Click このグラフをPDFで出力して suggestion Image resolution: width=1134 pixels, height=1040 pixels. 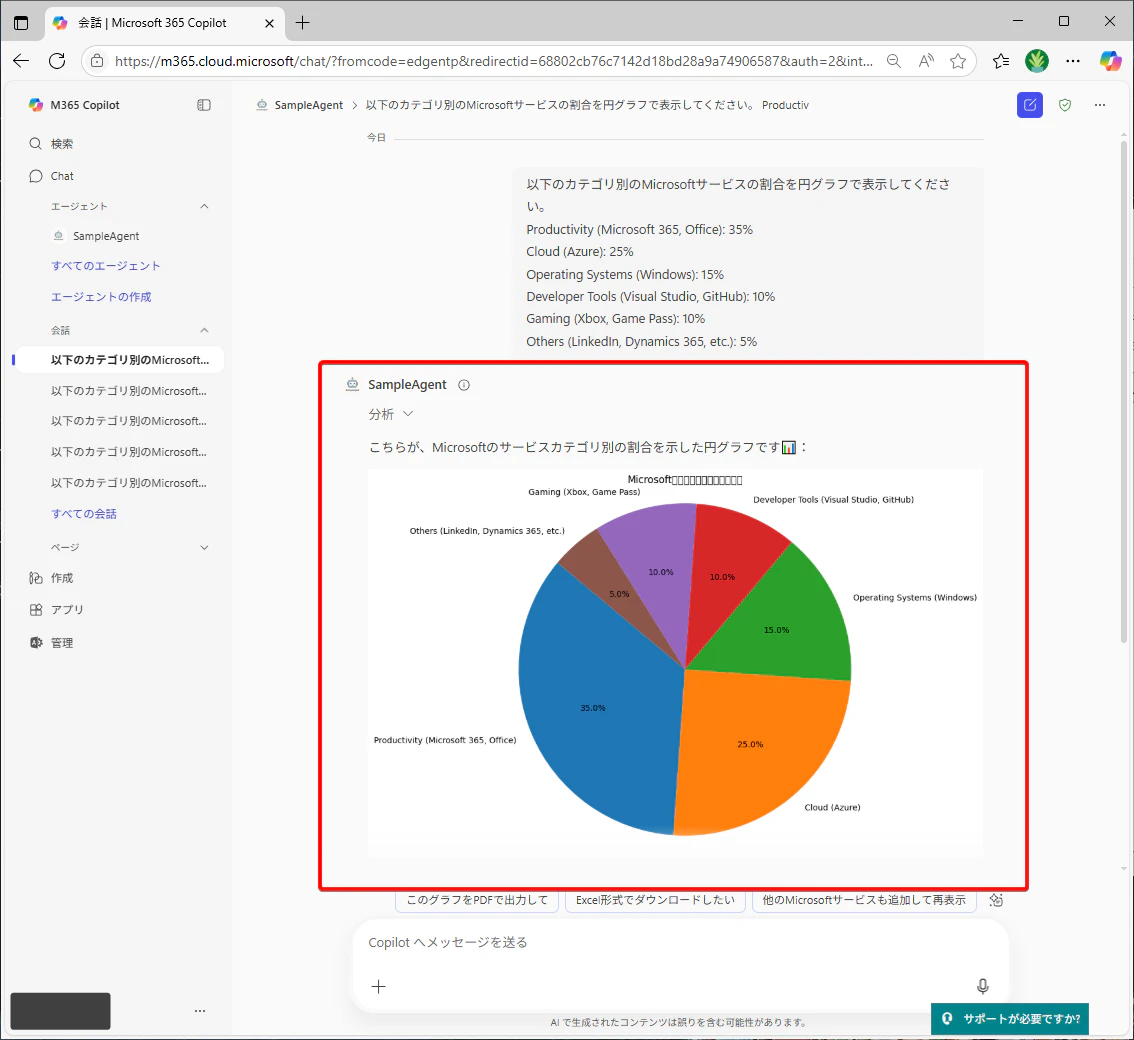[x=477, y=900]
